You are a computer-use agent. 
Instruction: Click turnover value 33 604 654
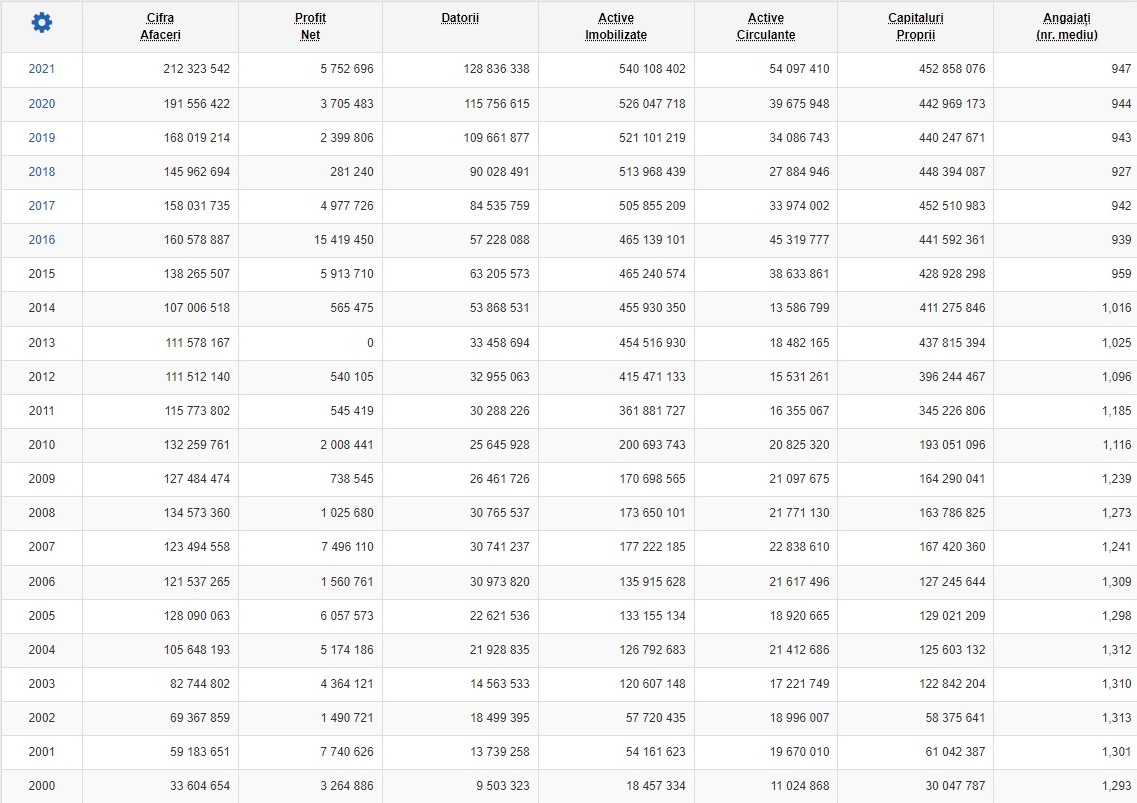(x=200, y=786)
